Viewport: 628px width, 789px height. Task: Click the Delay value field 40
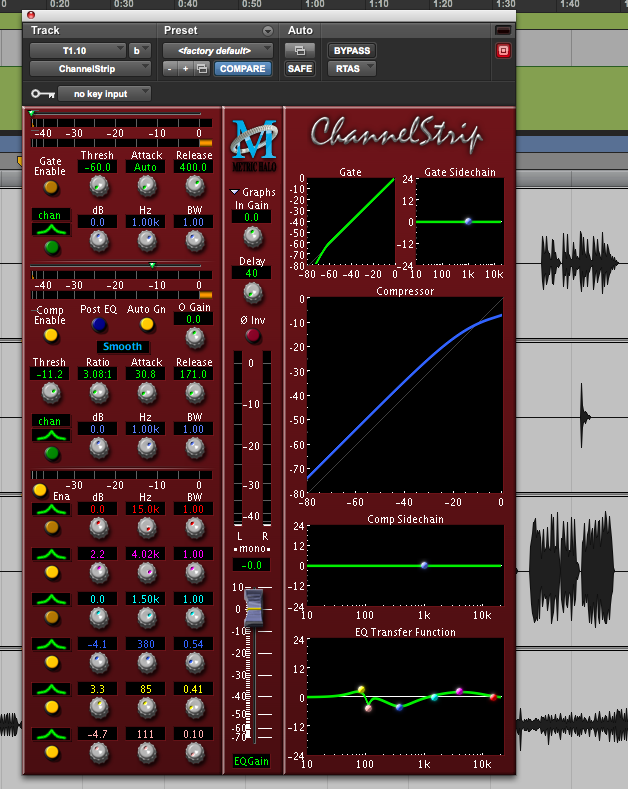[252, 273]
